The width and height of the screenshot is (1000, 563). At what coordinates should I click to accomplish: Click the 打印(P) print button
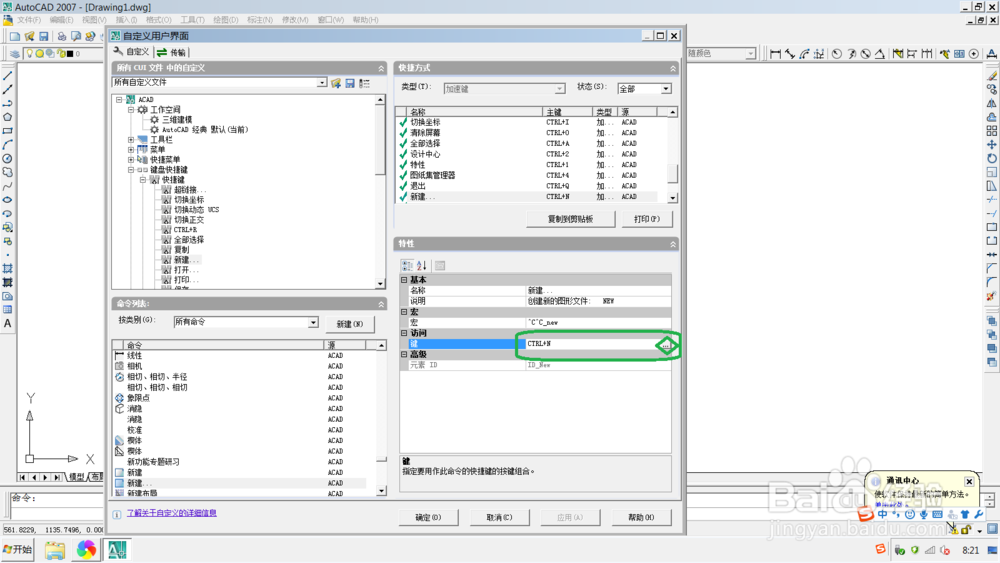(647, 219)
